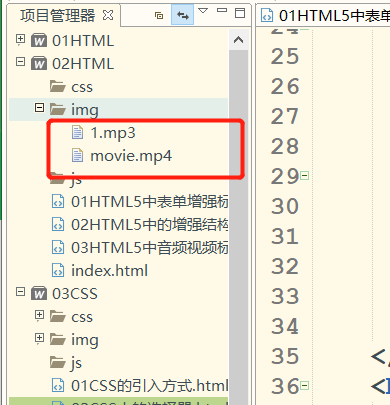390x405 pixels.
Task: Click the collapse all icon in project manager
Action: [159, 15]
